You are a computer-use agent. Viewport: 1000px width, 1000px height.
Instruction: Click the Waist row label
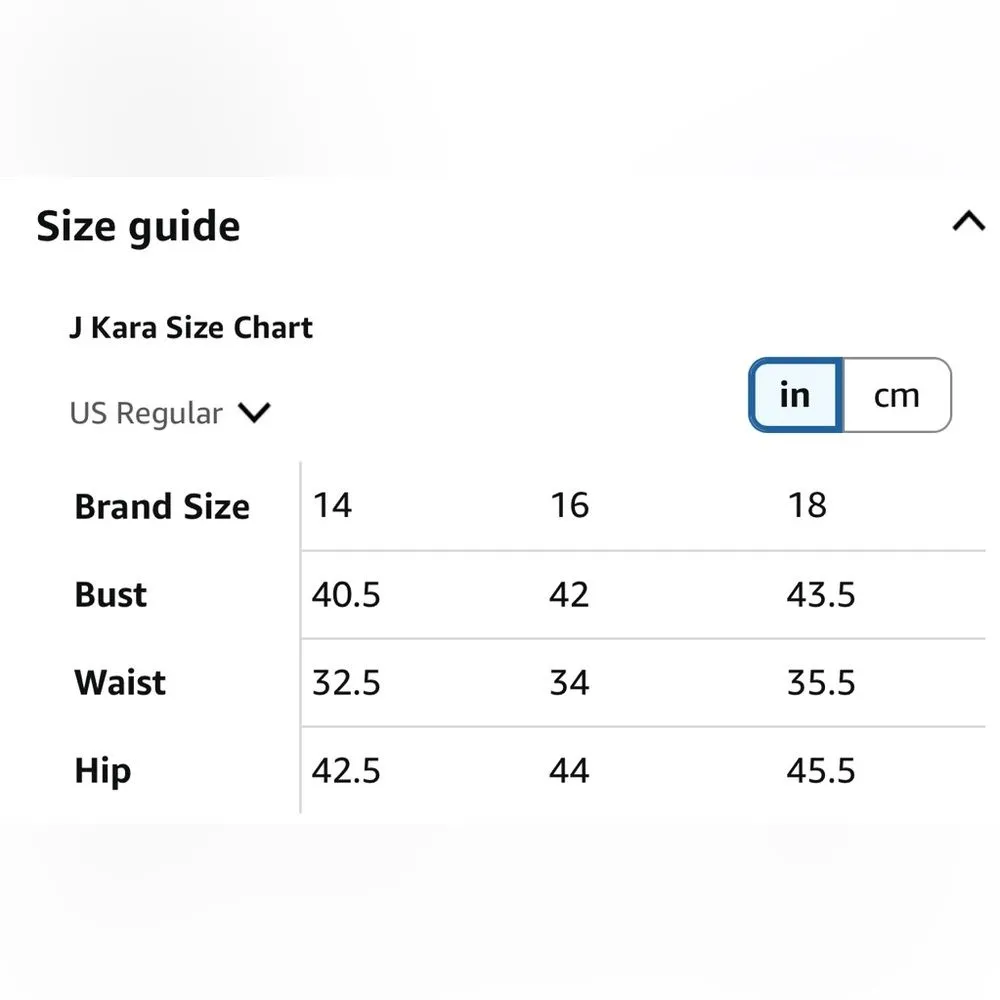[x=120, y=683]
